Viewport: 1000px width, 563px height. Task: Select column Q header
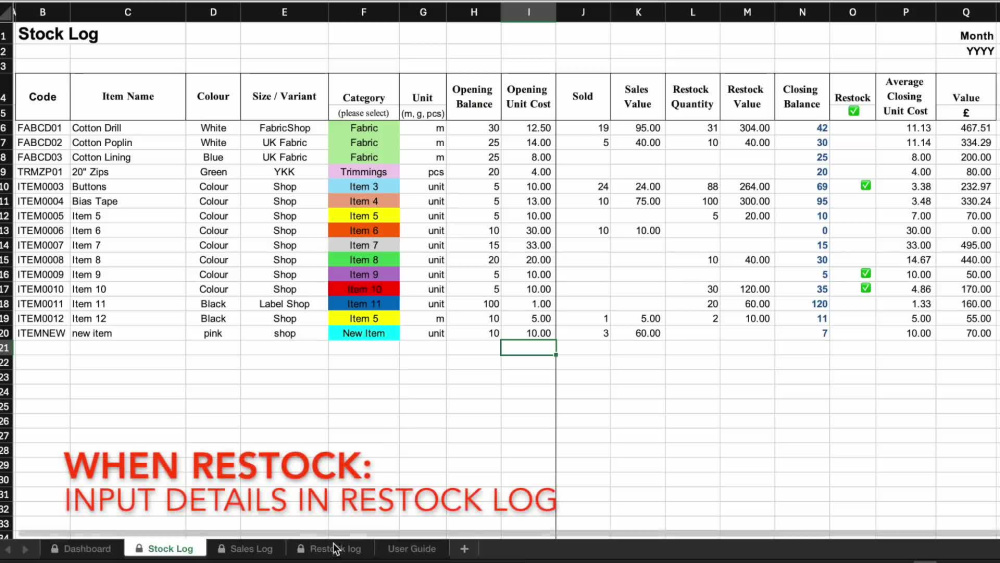coord(966,12)
